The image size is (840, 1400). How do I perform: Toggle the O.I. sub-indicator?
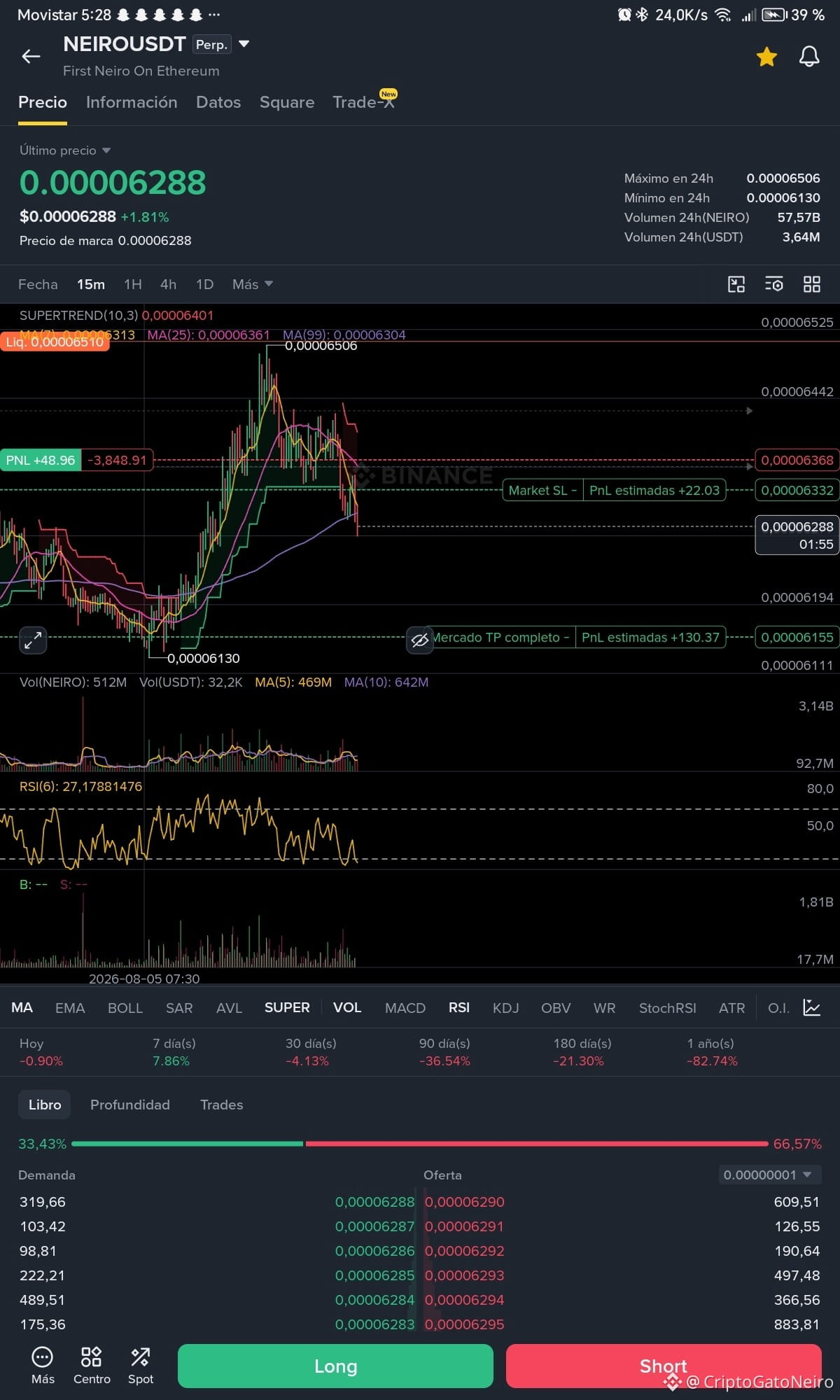[778, 1007]
